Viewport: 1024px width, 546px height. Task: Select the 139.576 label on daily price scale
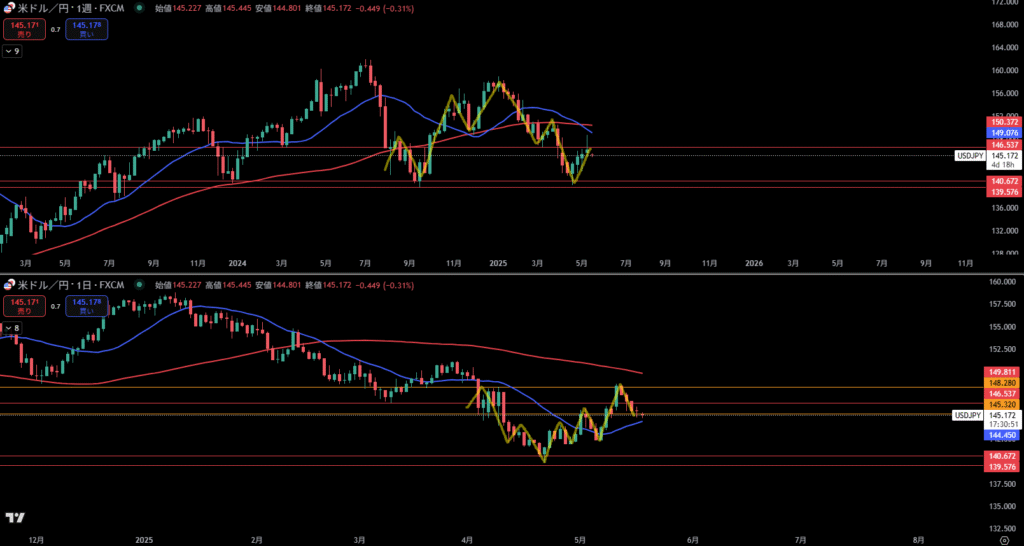tap(1000, 466)
